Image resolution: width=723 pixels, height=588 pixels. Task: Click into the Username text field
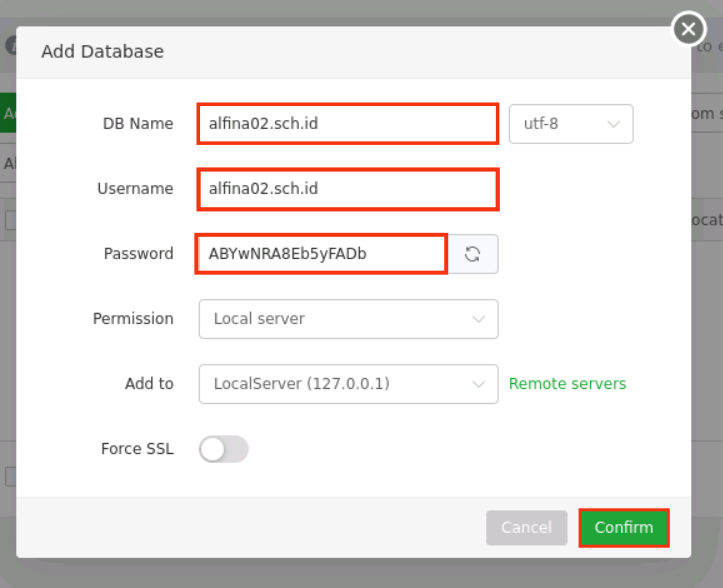pos(347,189)
